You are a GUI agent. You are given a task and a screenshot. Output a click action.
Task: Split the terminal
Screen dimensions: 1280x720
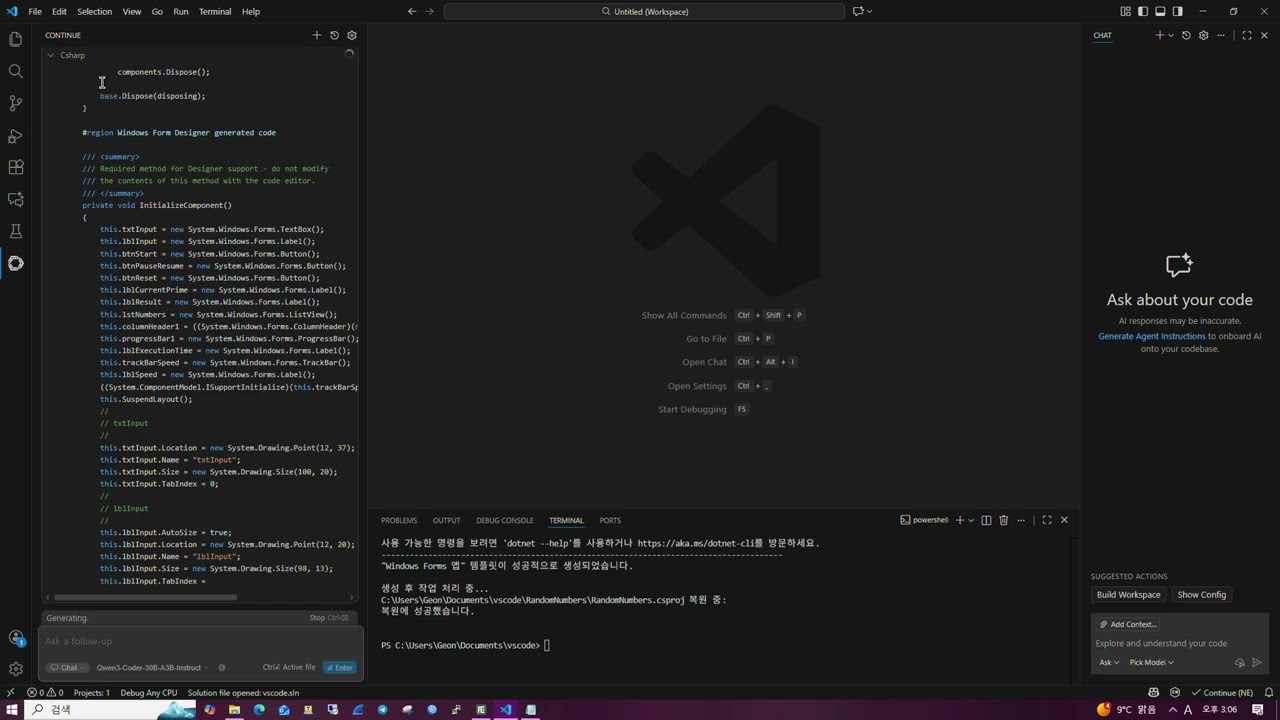coord(986,520)
